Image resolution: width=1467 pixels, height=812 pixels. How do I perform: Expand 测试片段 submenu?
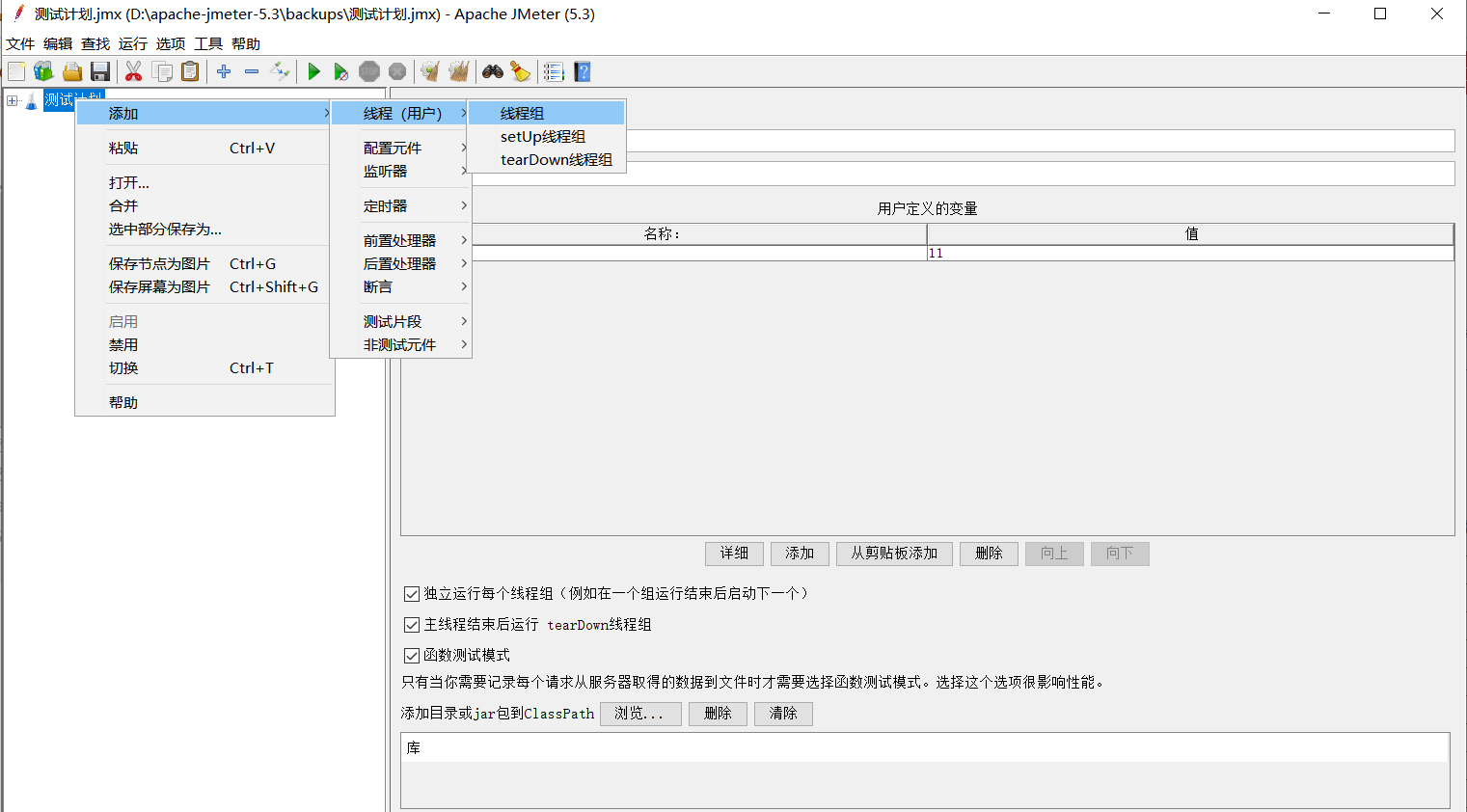coord(401,321)
